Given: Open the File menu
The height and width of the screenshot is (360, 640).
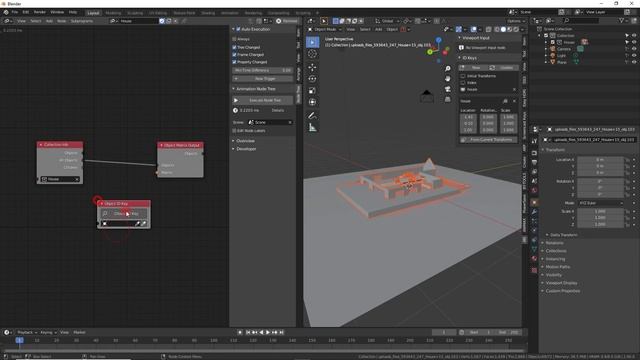Looking at the screenshot, I should 15,13.
